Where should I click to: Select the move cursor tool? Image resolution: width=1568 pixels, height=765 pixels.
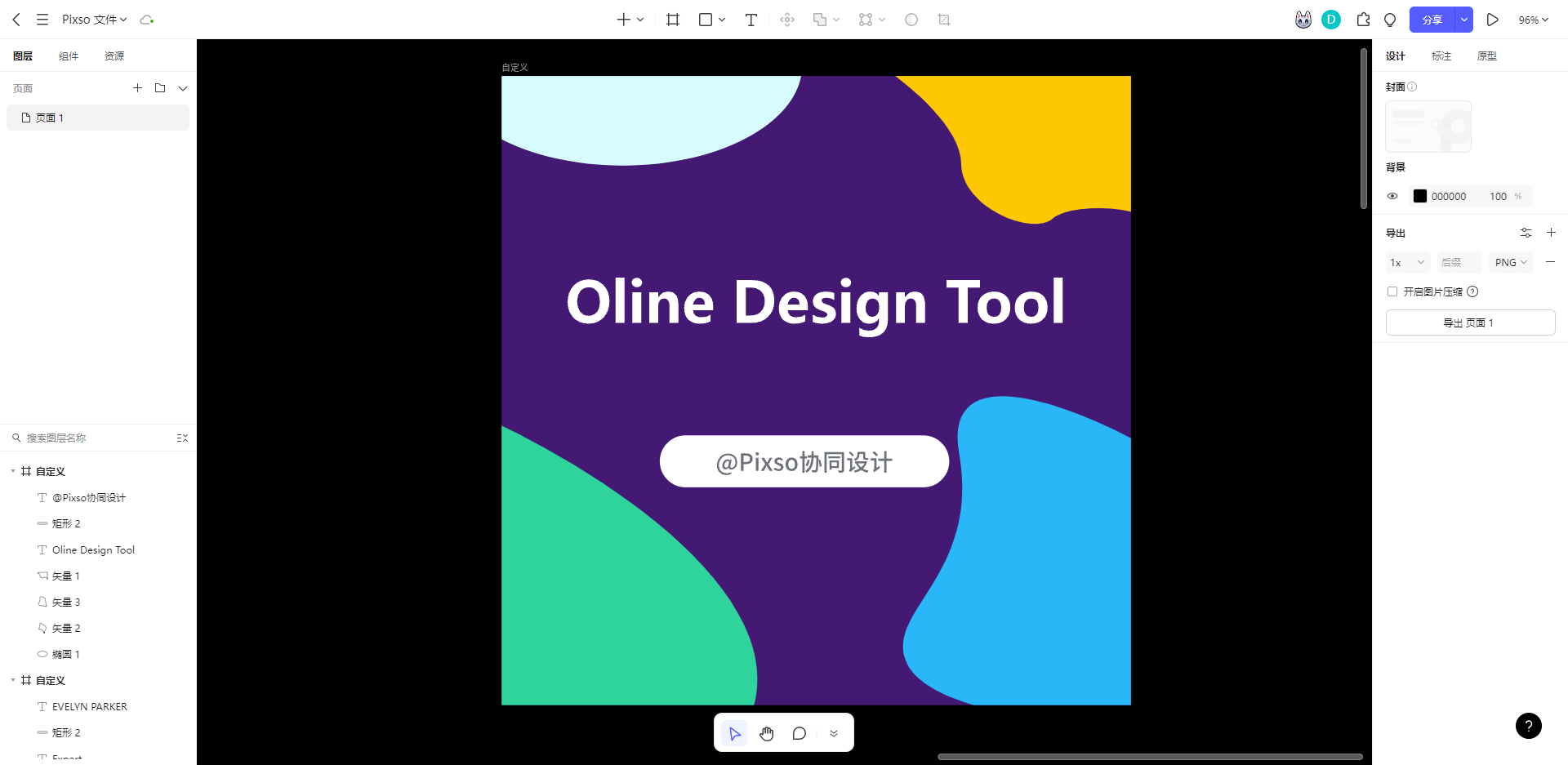coord(734,733)
